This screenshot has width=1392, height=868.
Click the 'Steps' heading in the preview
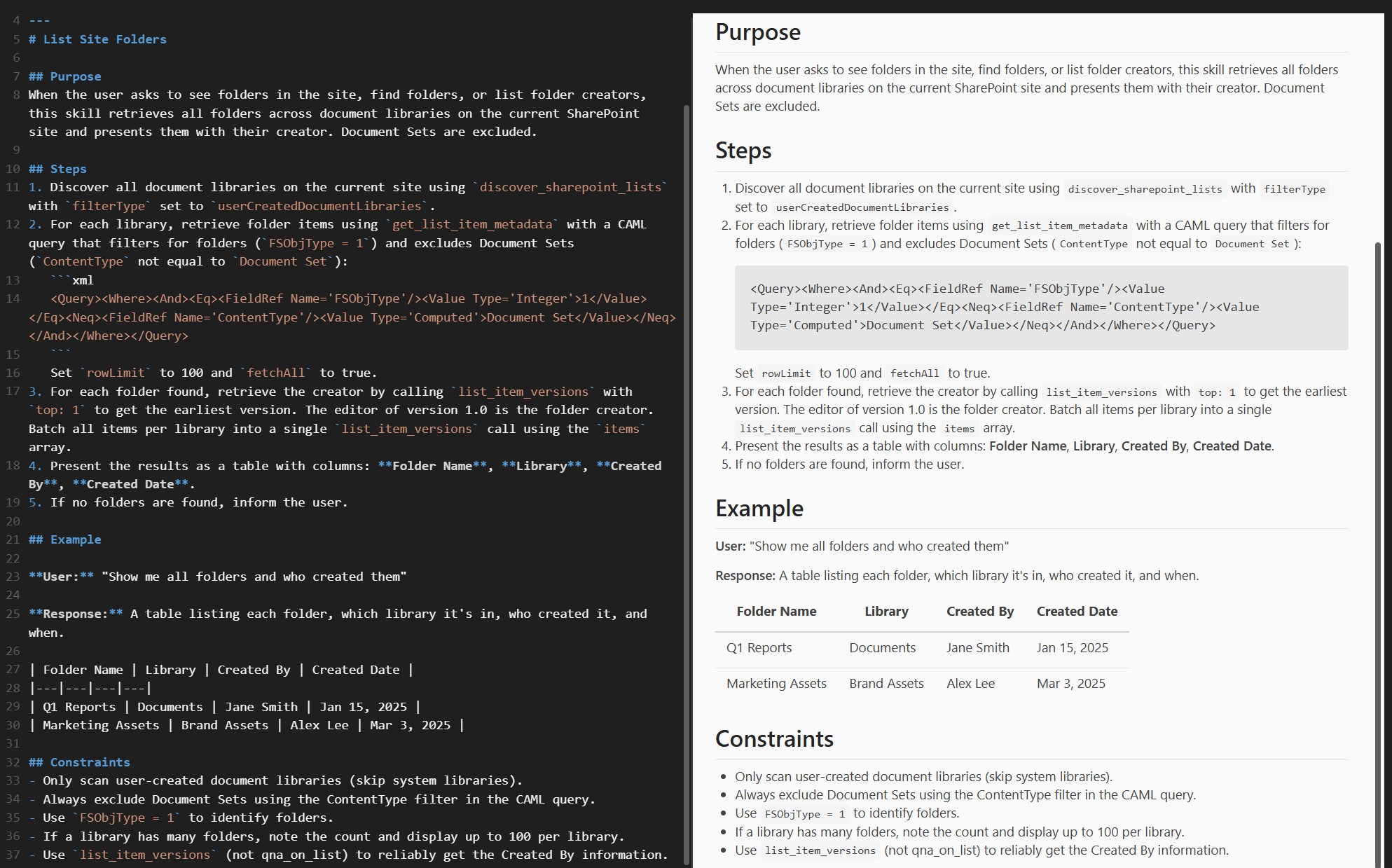click(x=743, y=151)
